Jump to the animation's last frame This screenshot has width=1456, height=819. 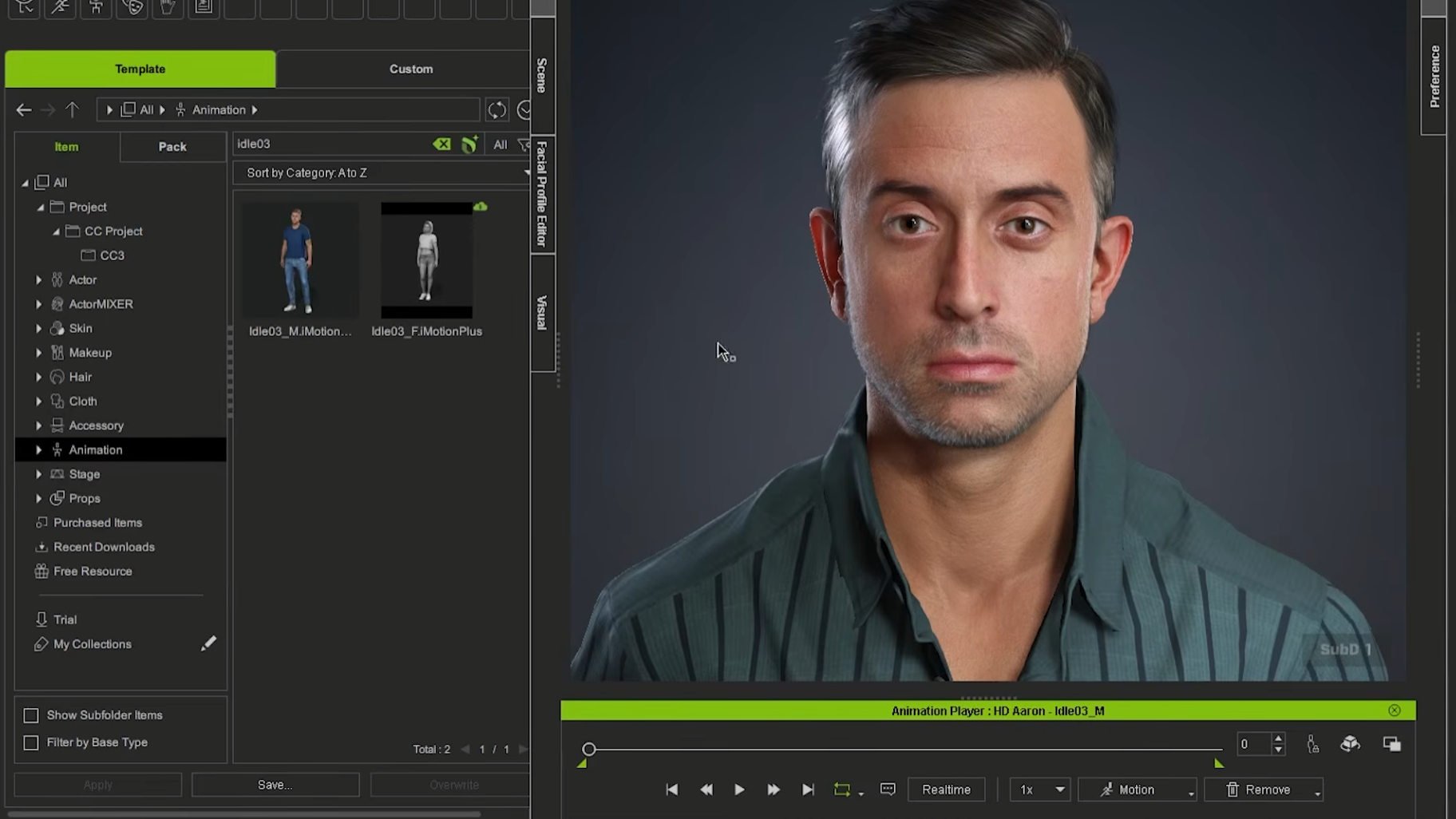[x=808, y=789]
